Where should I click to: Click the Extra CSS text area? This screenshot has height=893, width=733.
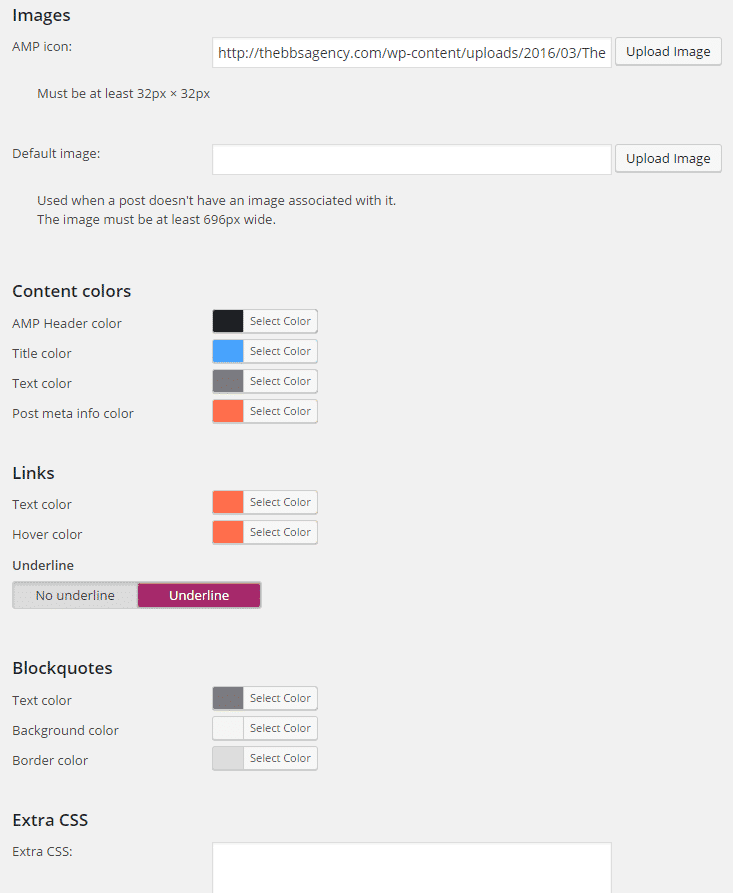(412, 868)
